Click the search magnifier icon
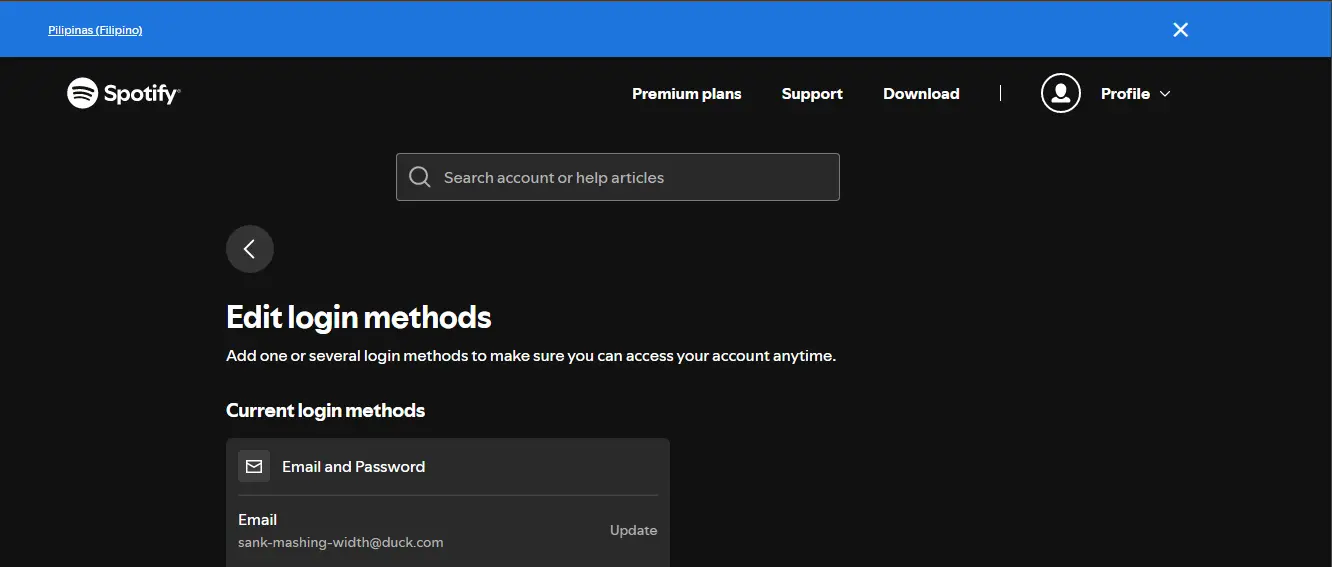Image resolution: width=1332 pixels, height=567 pixels. click(x=420, y=177)
